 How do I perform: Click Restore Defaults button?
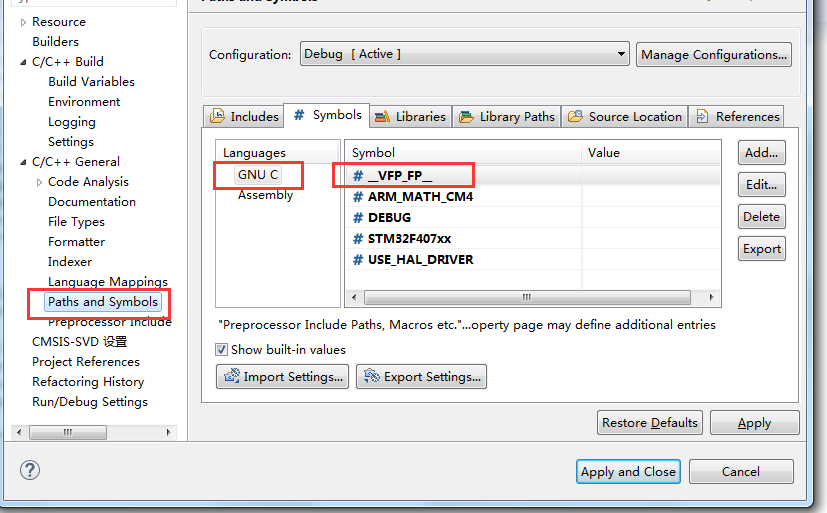click(650, 423)
